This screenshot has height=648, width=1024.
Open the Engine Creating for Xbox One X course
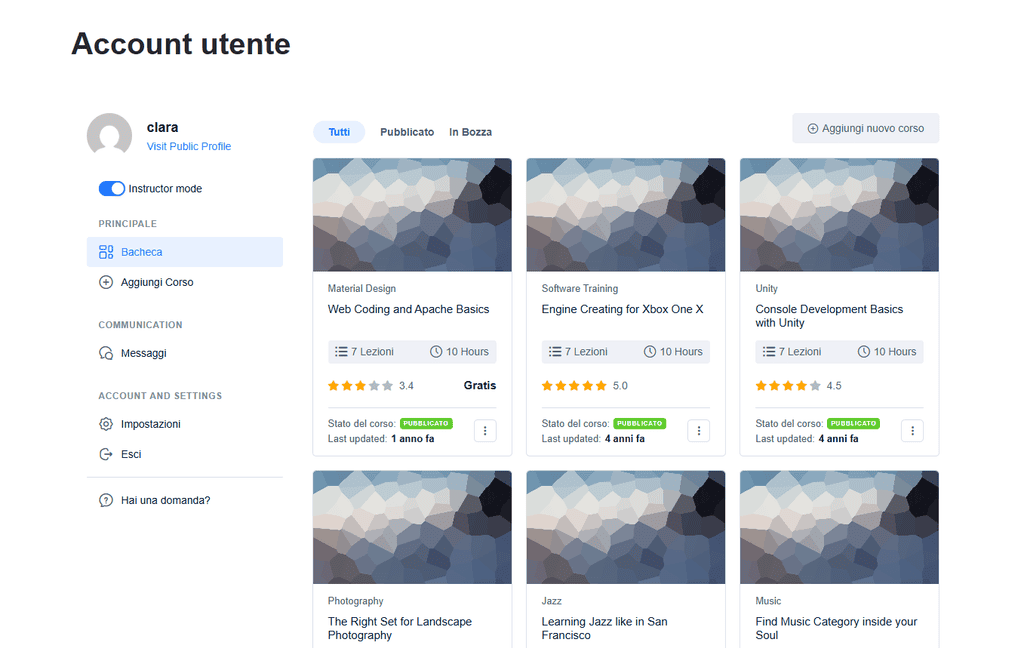click(x=622, y=310)
